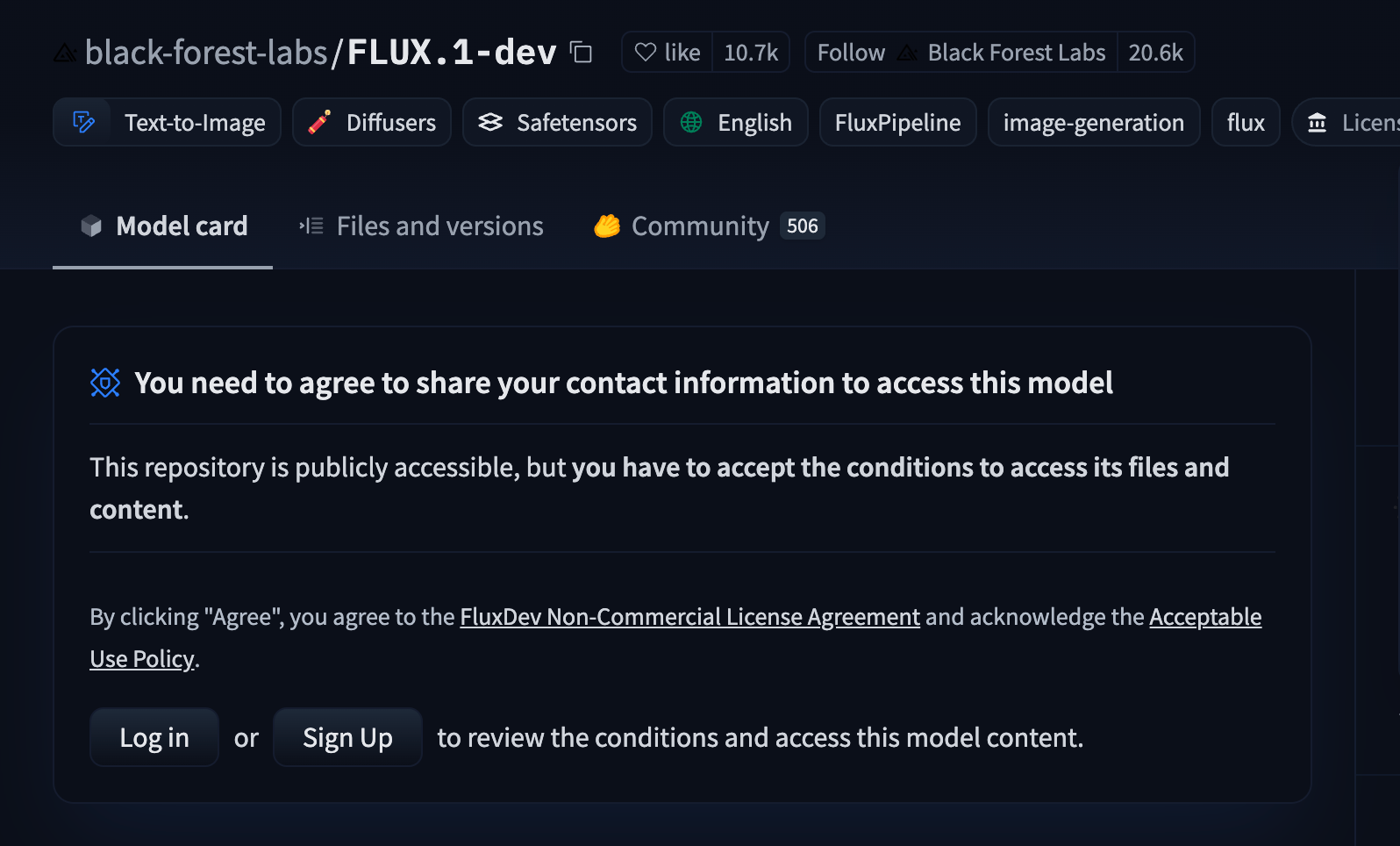The image size is (1400, 846).
Task: Select the image-generation tag
Action: tap(1094, 122)
